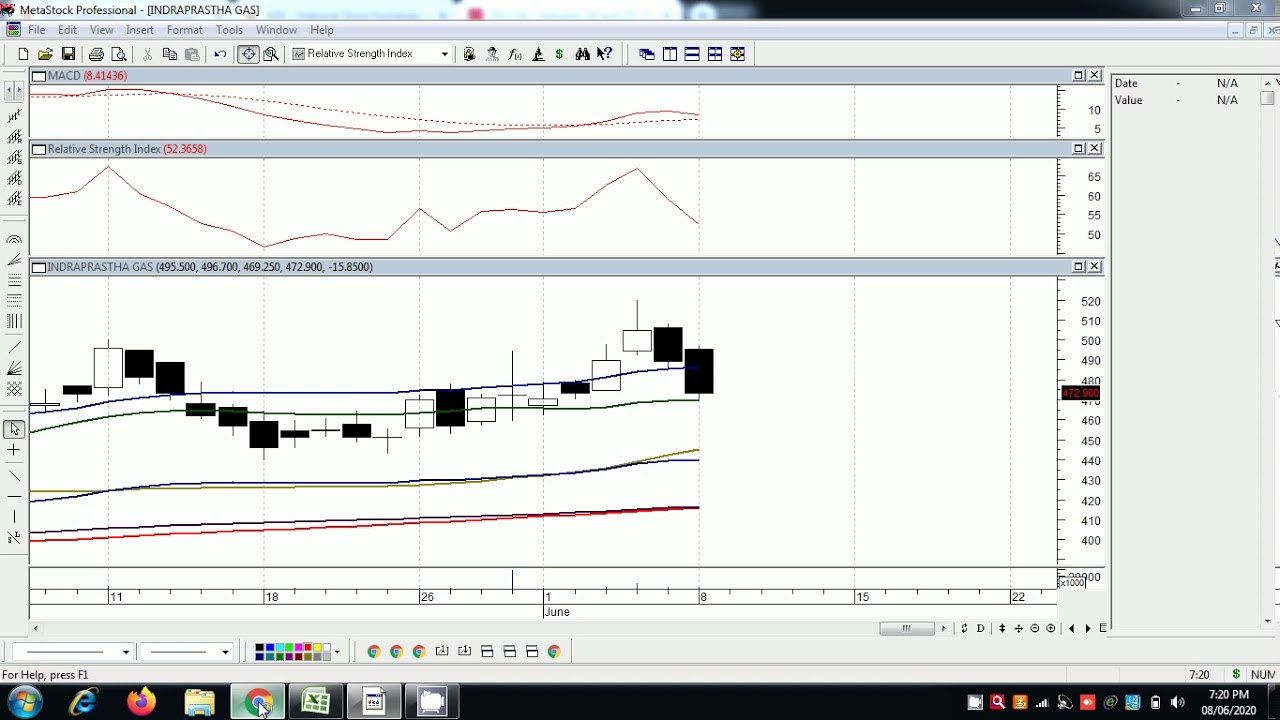Image resolution: width=1280 pixels, height=720 pixels.
Task: Open the Format menu
Action: 185,30
